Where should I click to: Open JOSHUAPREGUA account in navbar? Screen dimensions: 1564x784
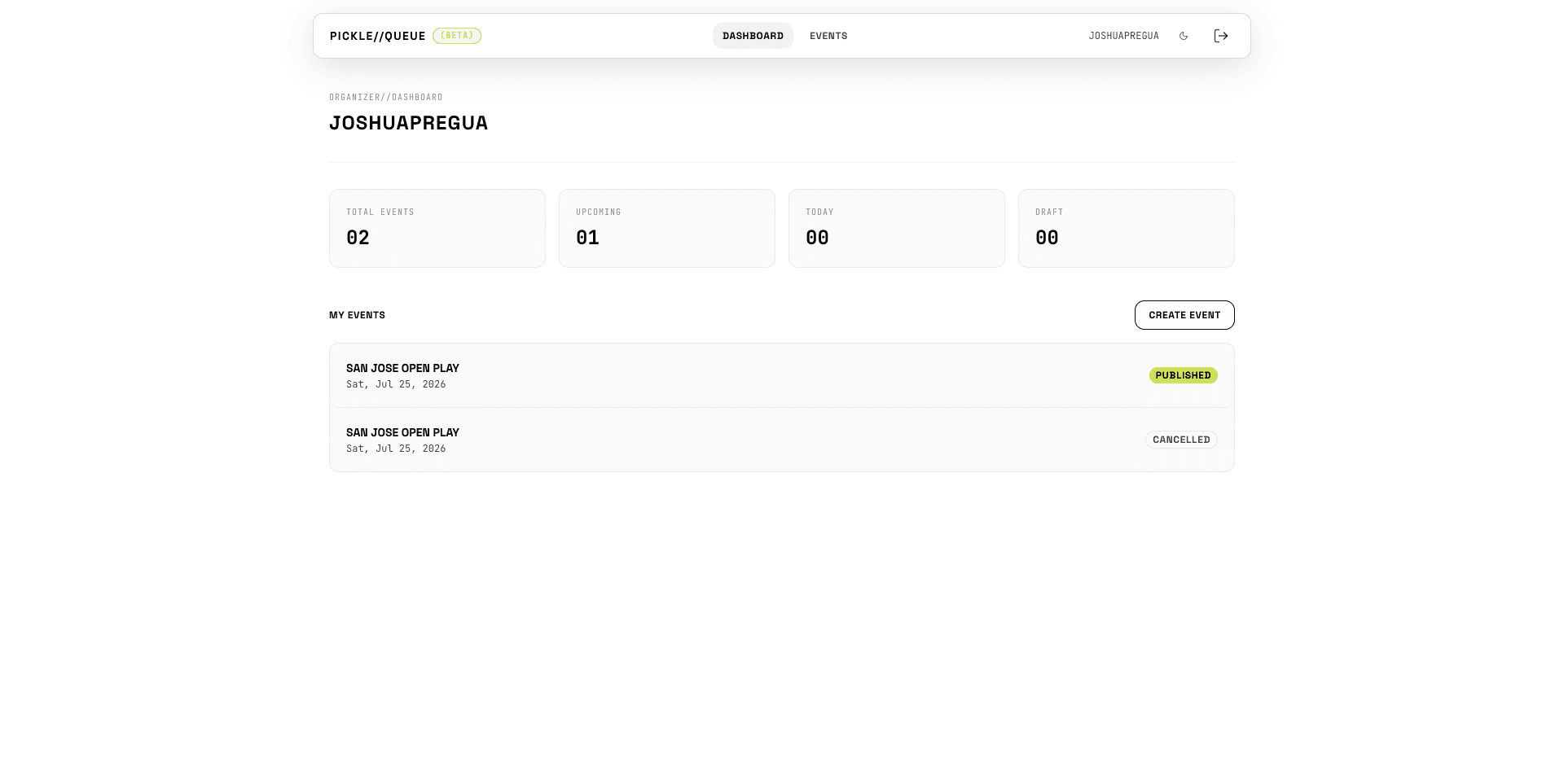1124,36
